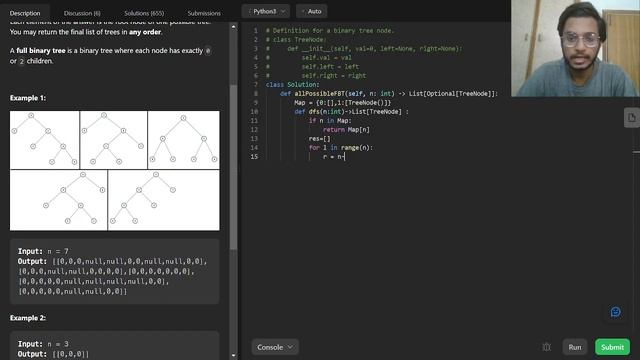Open the Description tab

click(25, 13)
